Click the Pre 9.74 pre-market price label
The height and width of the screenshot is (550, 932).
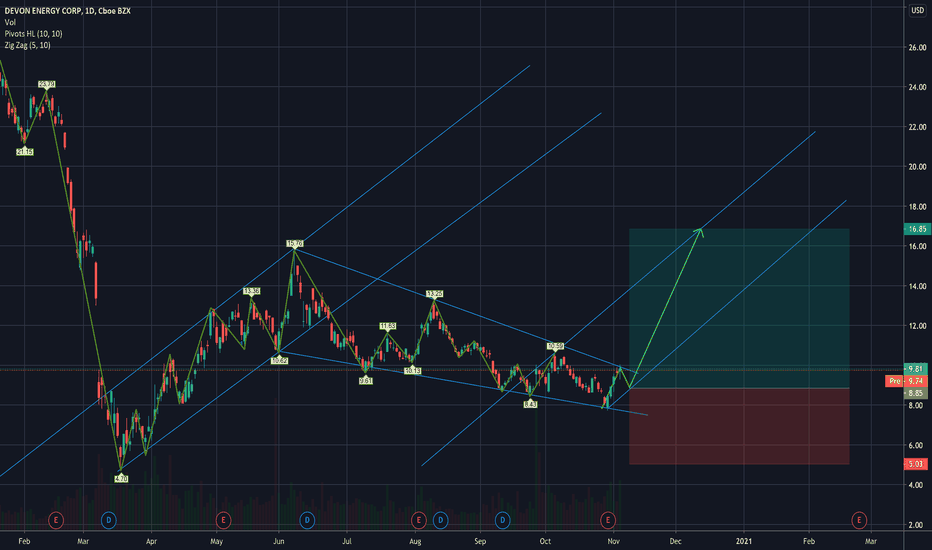(x=907, y=381)
